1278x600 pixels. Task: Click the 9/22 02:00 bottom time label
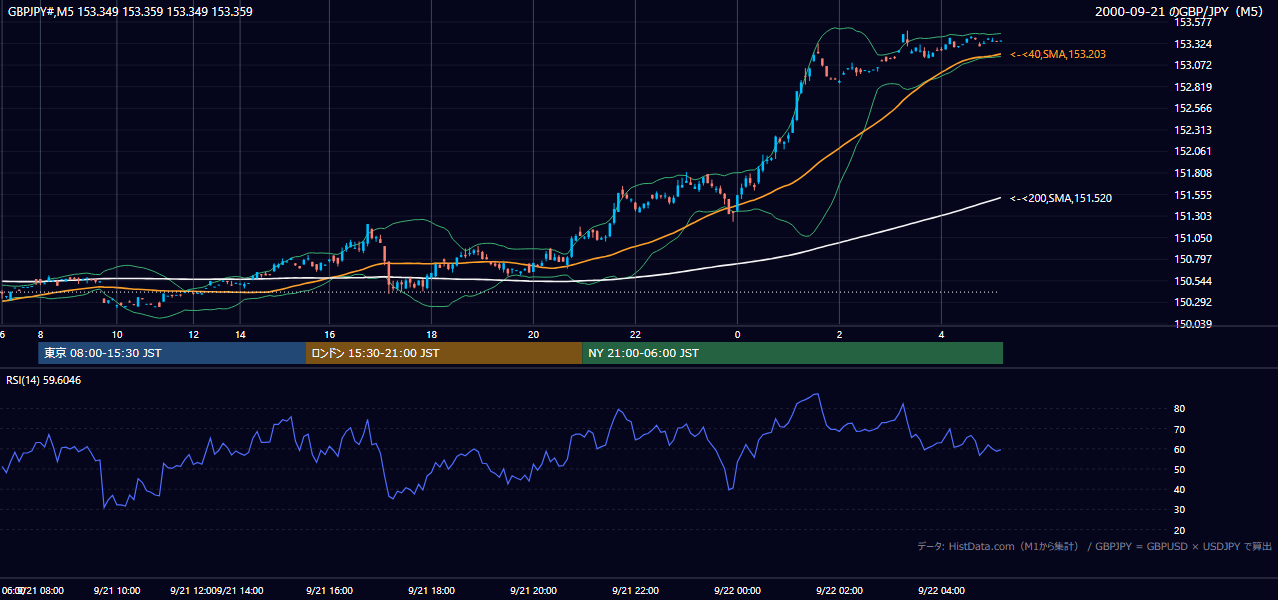click(839, 591)
